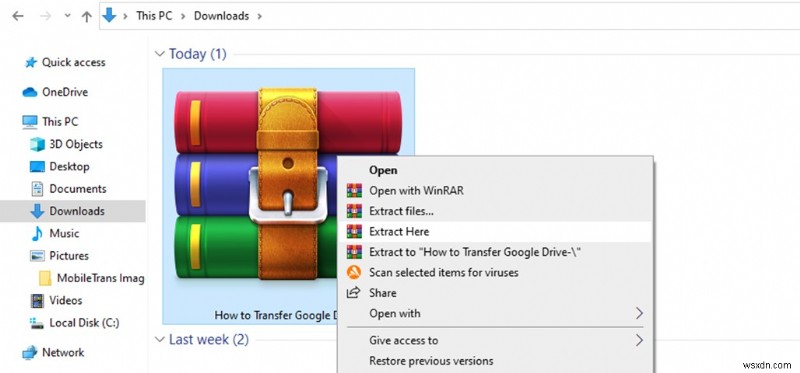
Task: Click the 3D Objects cube icon
Action: click(37, 144)
